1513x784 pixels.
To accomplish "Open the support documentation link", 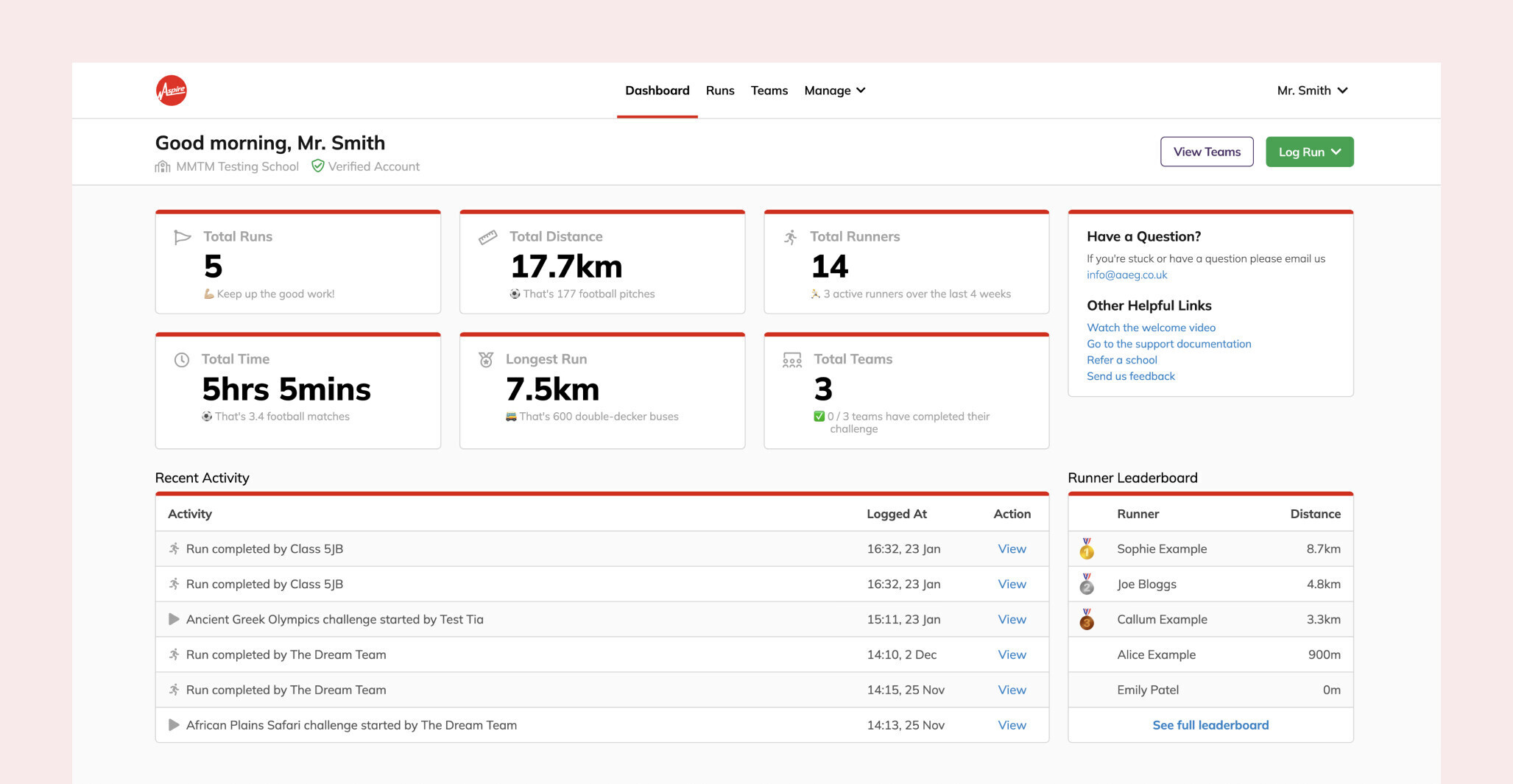I will click(x=1168, y=344).
